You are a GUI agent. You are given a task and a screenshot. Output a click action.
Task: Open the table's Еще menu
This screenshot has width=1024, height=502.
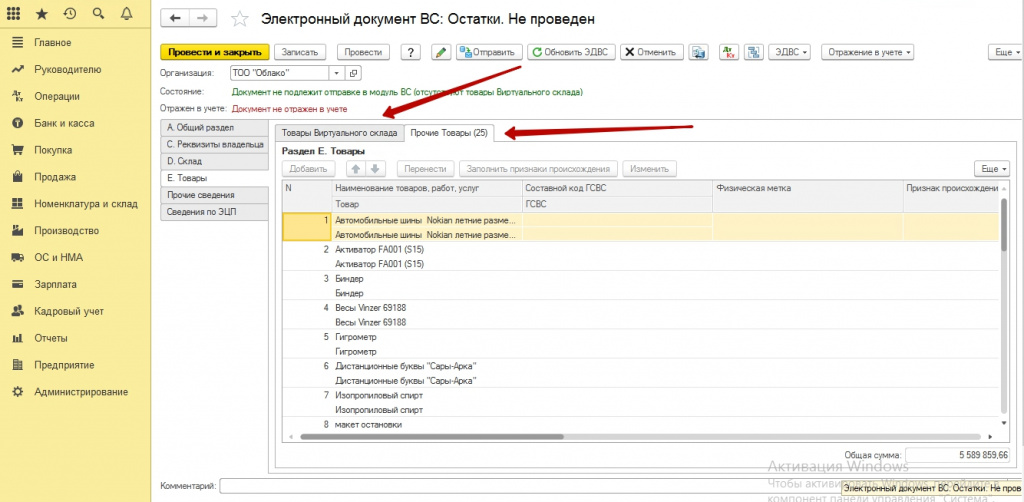pyautogui.click(x=992, y=168)
